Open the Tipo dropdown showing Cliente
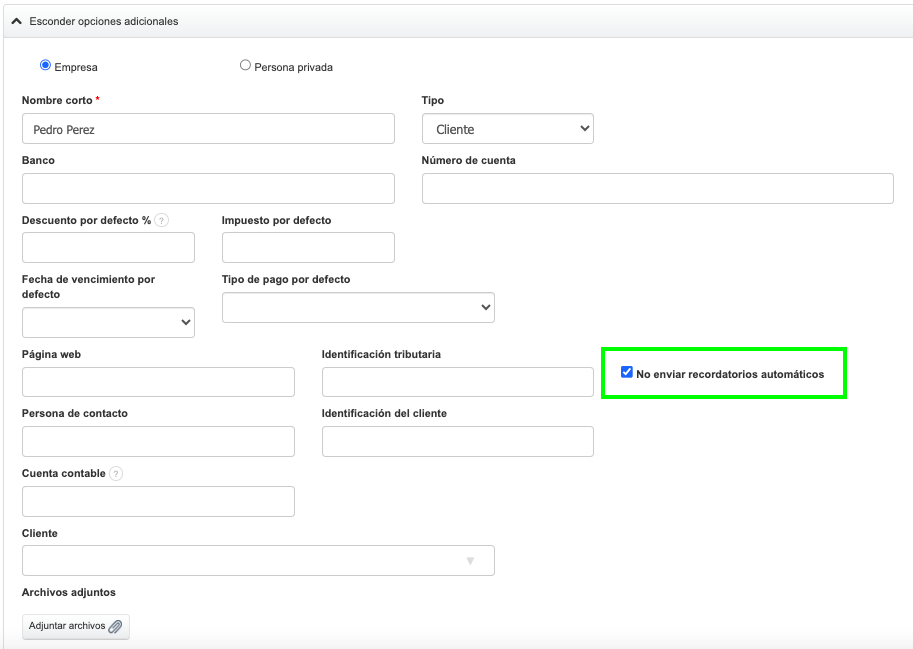The width and height of the screenshot is (913, 649). pyautogui.click(x=507, y=129)
